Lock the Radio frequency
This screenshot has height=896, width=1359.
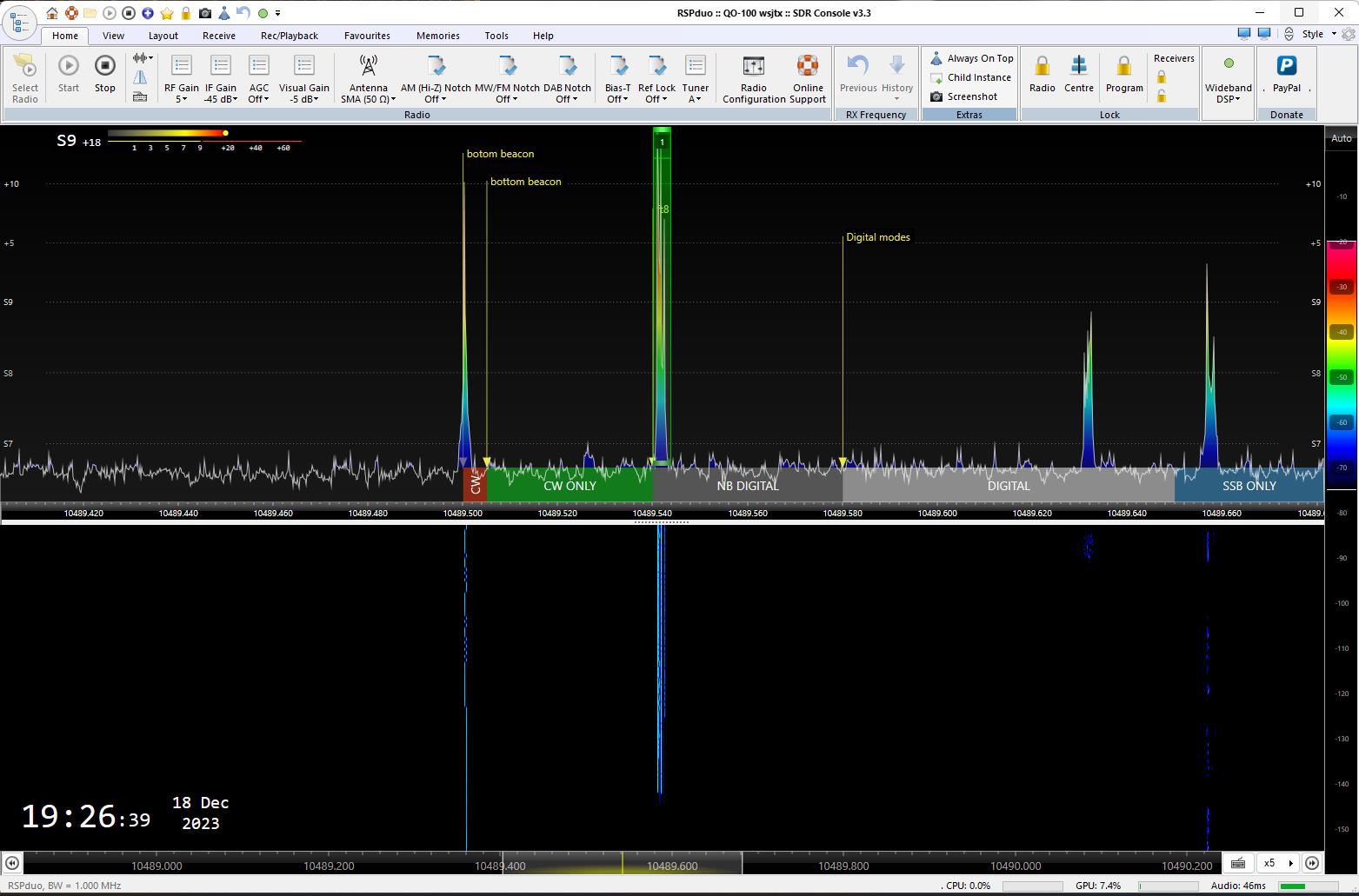pyautogui.click(x=1042, y=67)
